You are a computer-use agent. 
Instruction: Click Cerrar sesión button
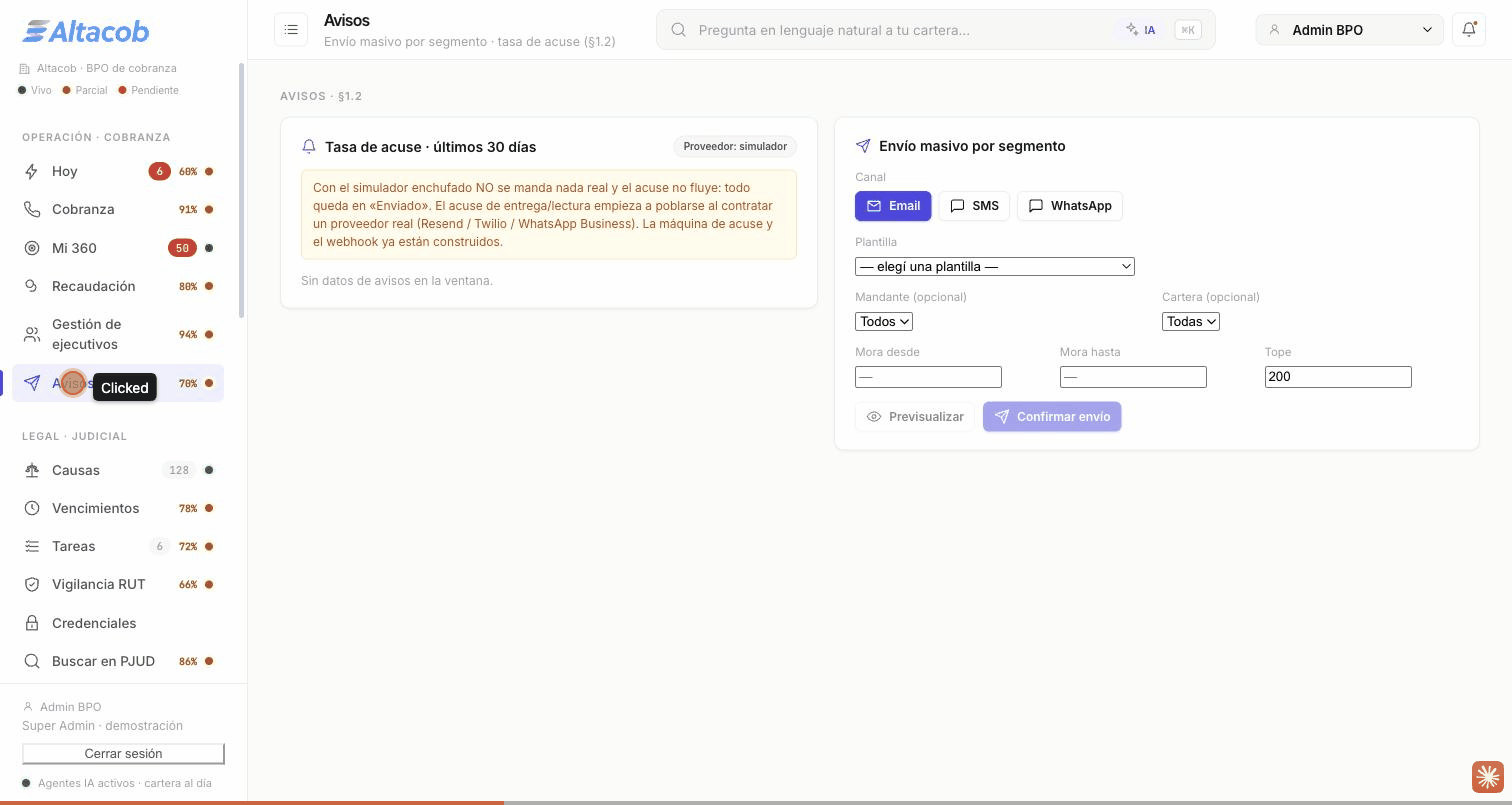click(123, 754)
